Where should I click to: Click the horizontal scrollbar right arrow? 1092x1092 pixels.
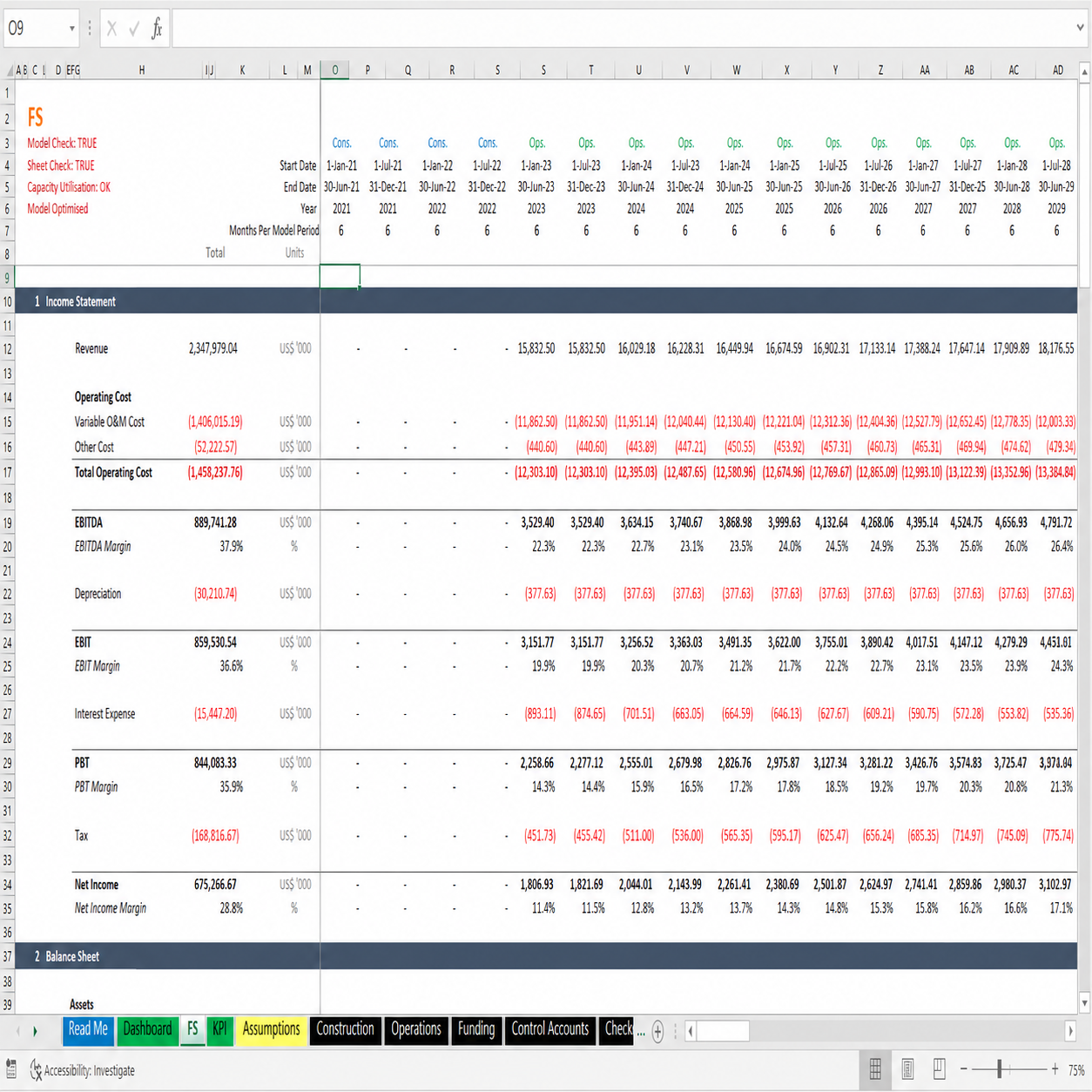tap(1070, 1032)
